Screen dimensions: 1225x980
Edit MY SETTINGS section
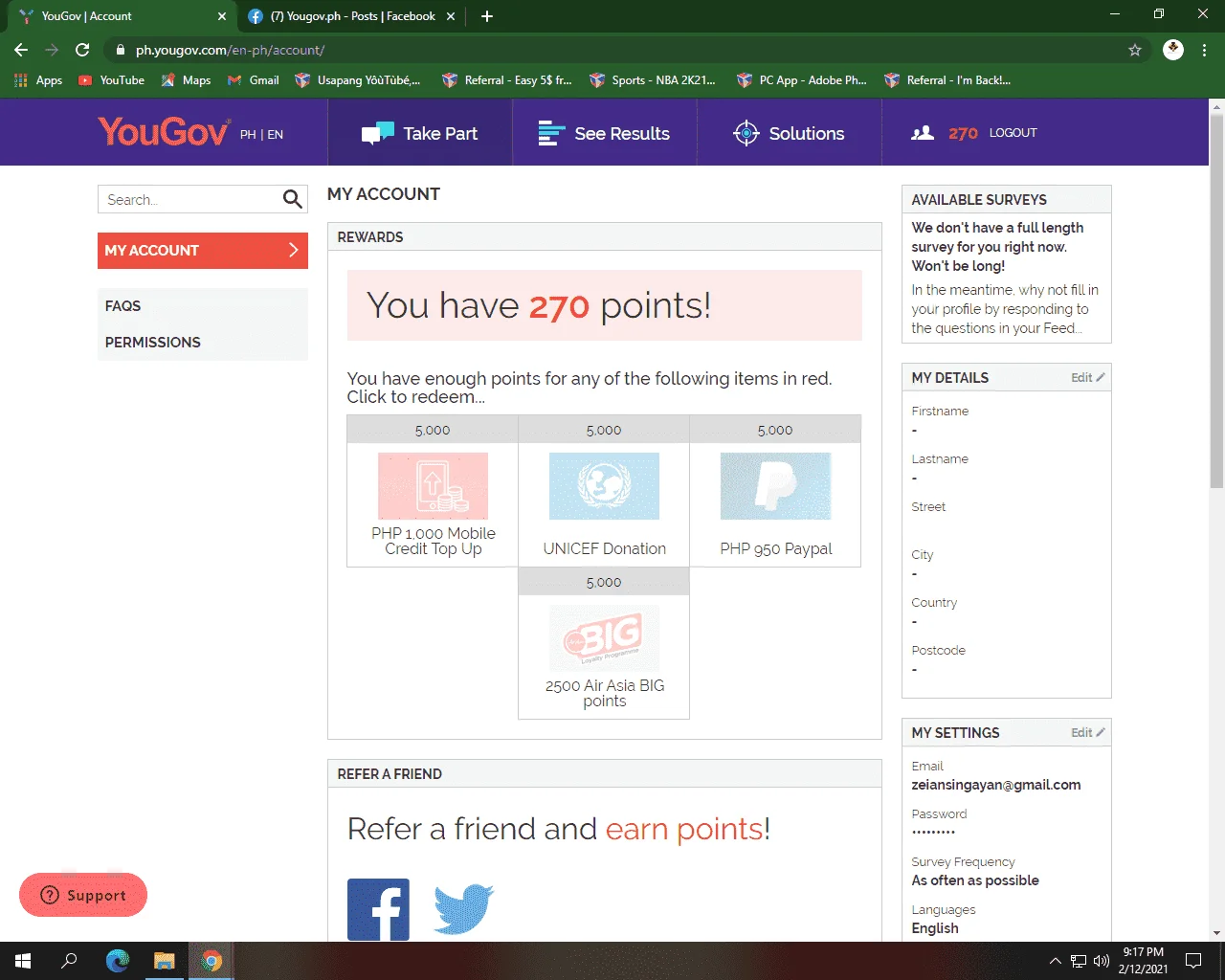[1088, 733]
